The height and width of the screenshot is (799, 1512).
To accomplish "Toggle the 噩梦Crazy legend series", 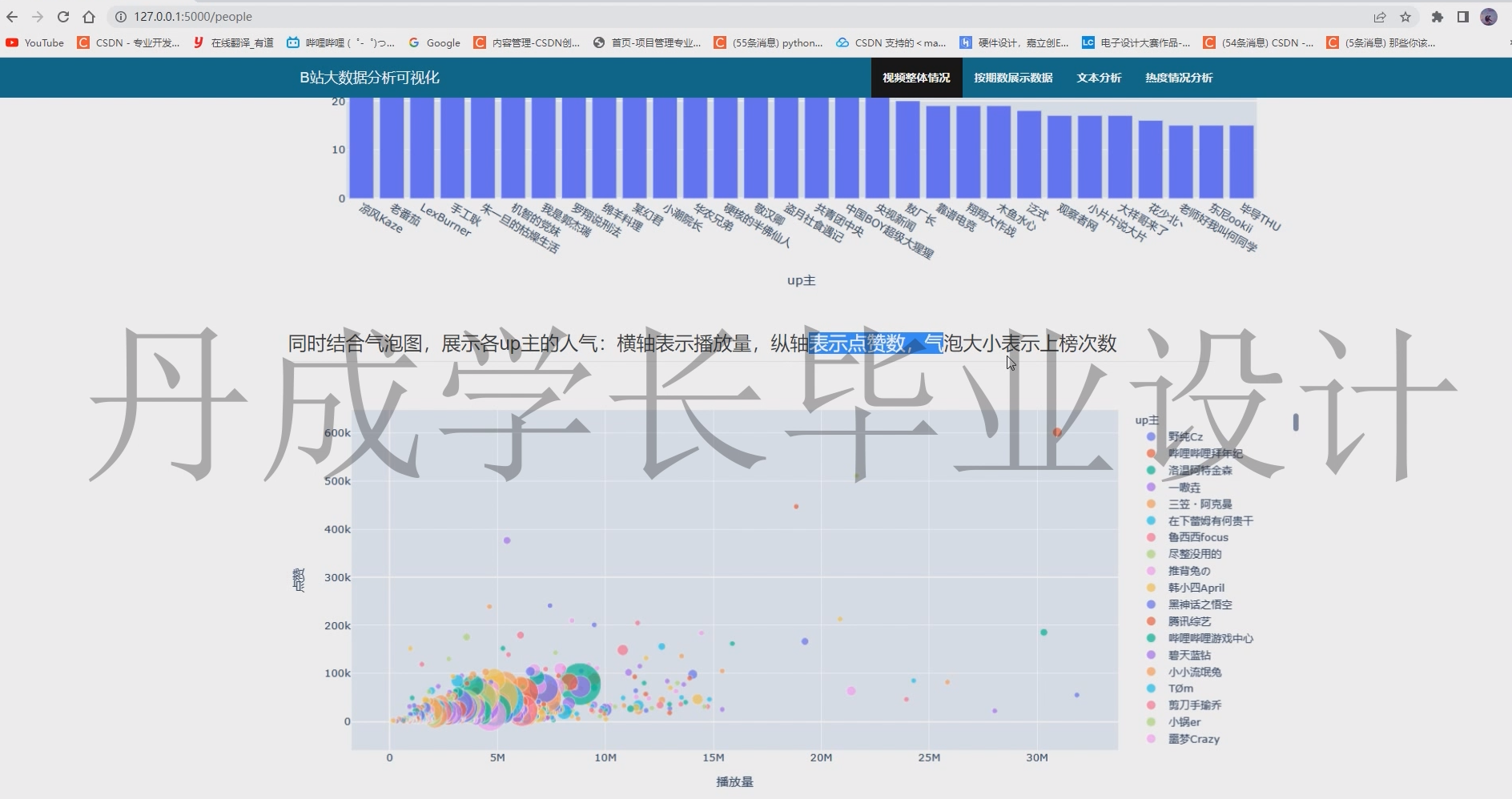I will [x=1184, y=739].
